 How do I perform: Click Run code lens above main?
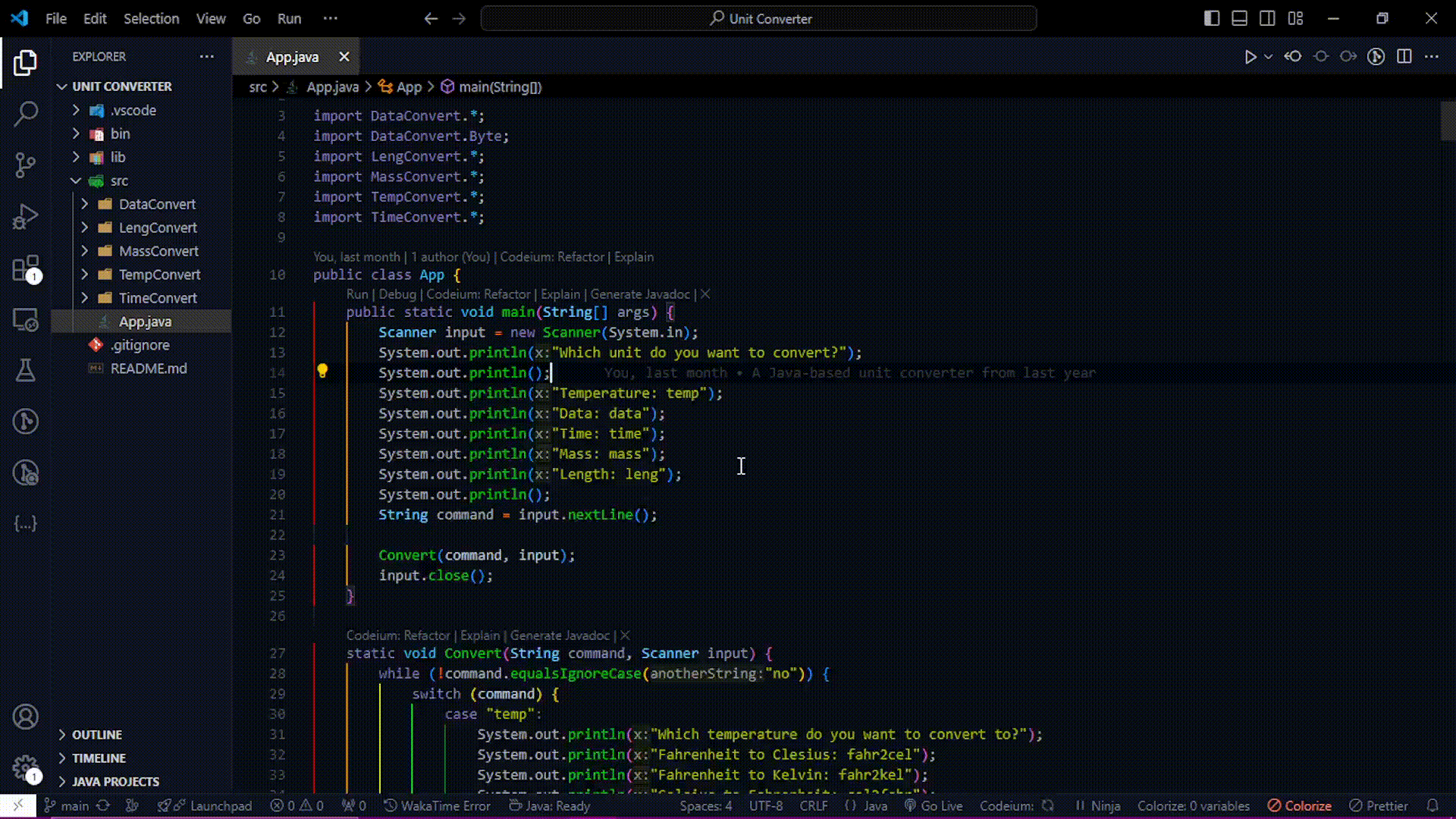point(357,294)
